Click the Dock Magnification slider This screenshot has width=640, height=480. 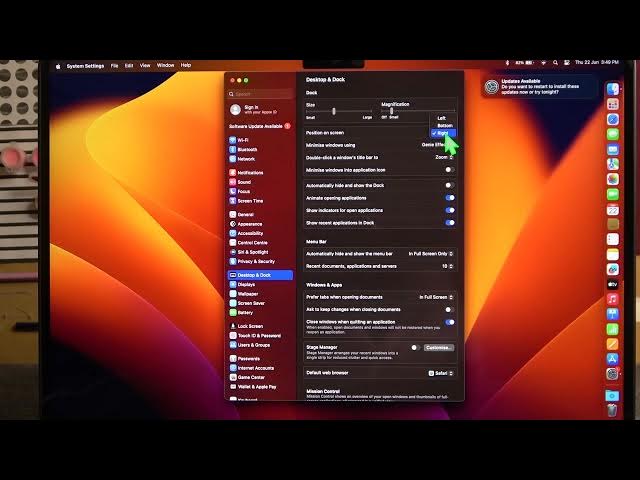click(418, 111)
